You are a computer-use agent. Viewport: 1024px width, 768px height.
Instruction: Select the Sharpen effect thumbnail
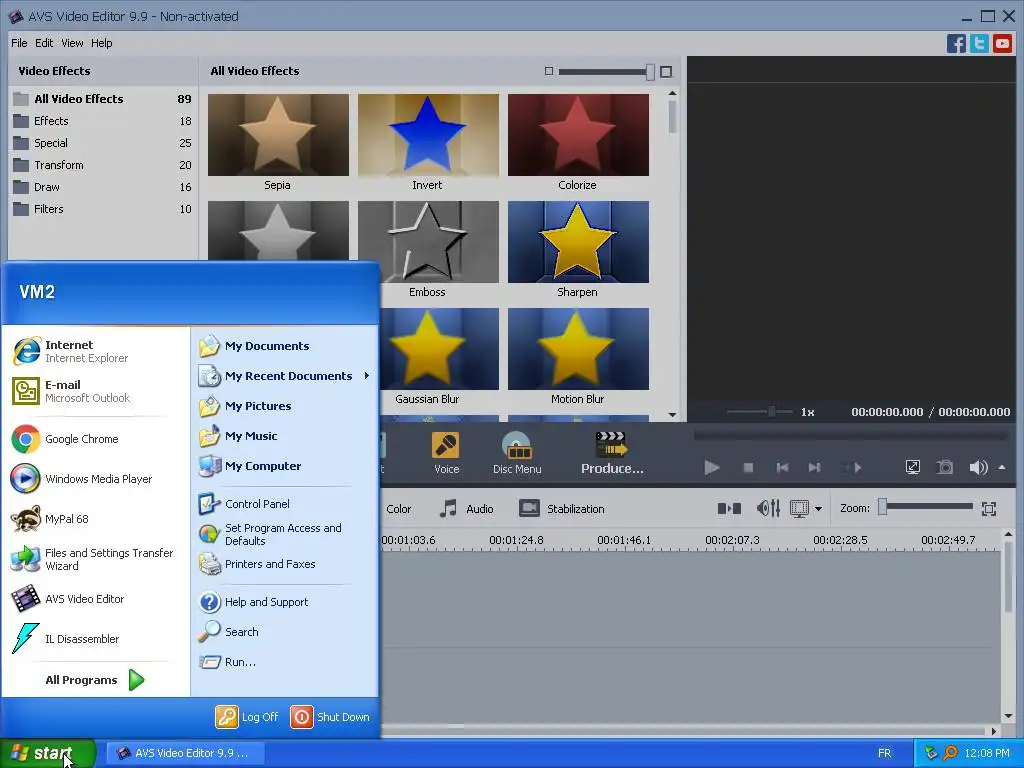(579, 242)
